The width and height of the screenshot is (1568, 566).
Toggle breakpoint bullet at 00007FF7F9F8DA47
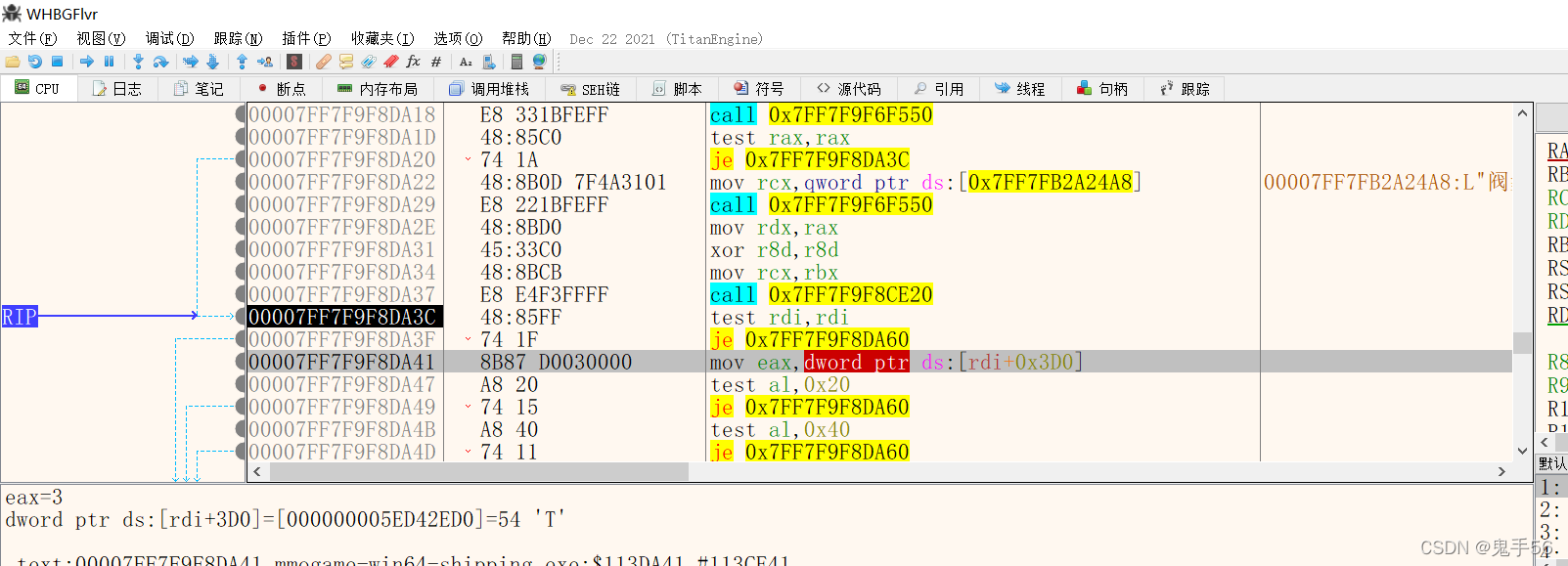[x=242, y=384]
